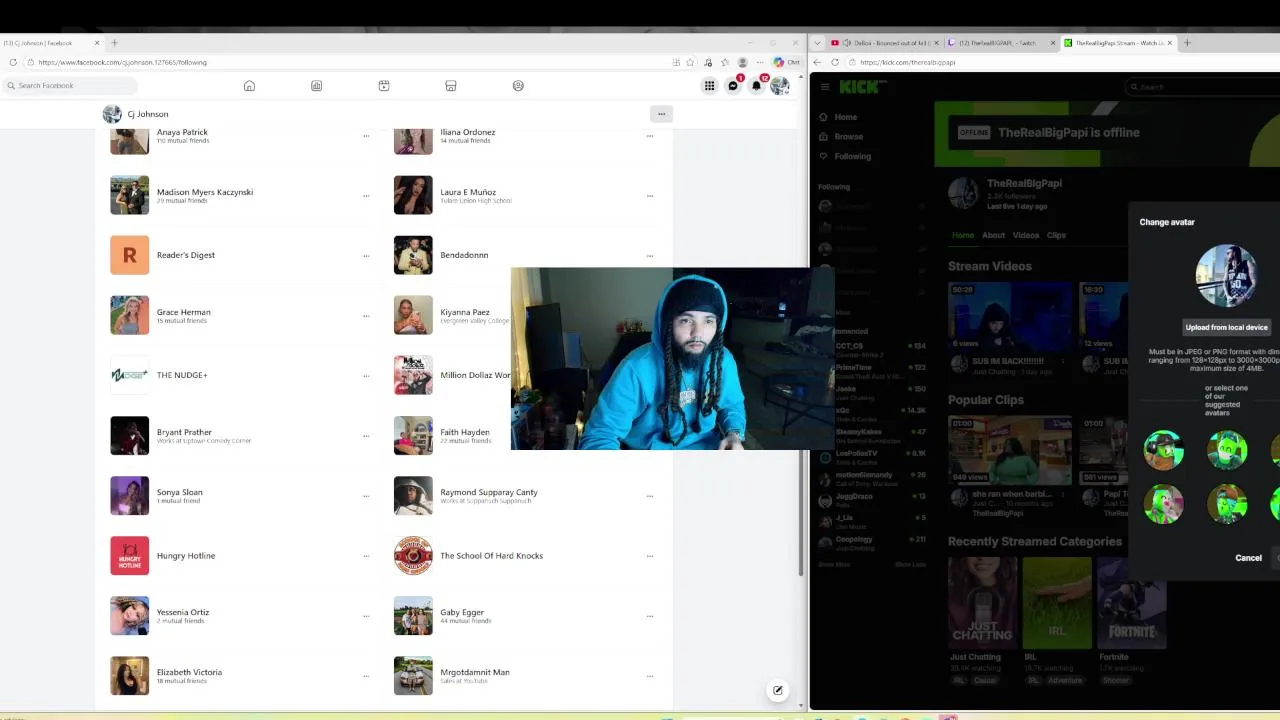The image size is (1280, 720).
Task: Open options menu for Bryant Prather
Action: point(366,436)
